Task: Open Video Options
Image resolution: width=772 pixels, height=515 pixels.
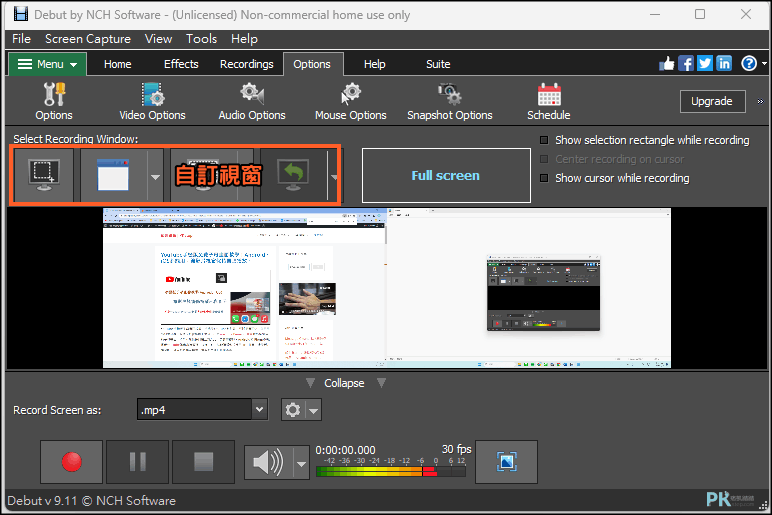Action: click(152, 101)
